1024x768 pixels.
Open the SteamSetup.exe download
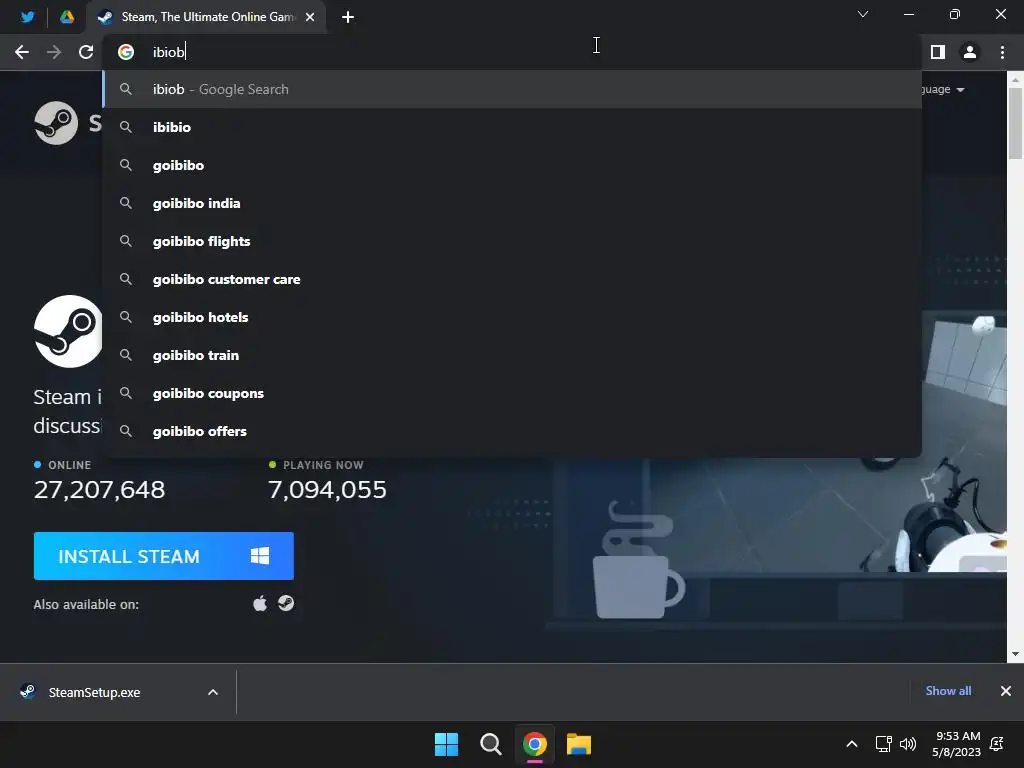[x=95, y=692]
